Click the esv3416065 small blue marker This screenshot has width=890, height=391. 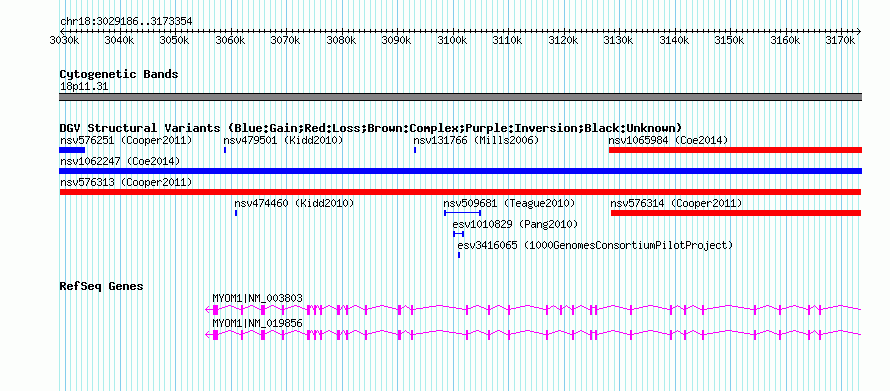459,255
